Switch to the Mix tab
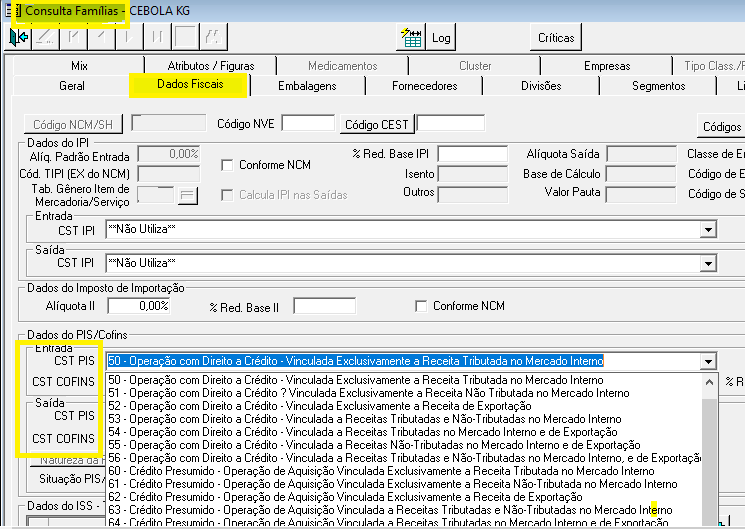745x529 pixels. click(79, 66)
